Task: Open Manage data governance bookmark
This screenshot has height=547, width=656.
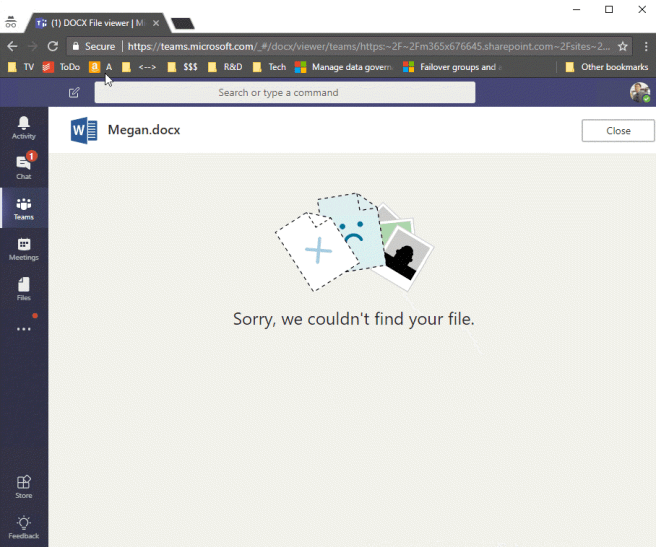Action: coord(344,67)
